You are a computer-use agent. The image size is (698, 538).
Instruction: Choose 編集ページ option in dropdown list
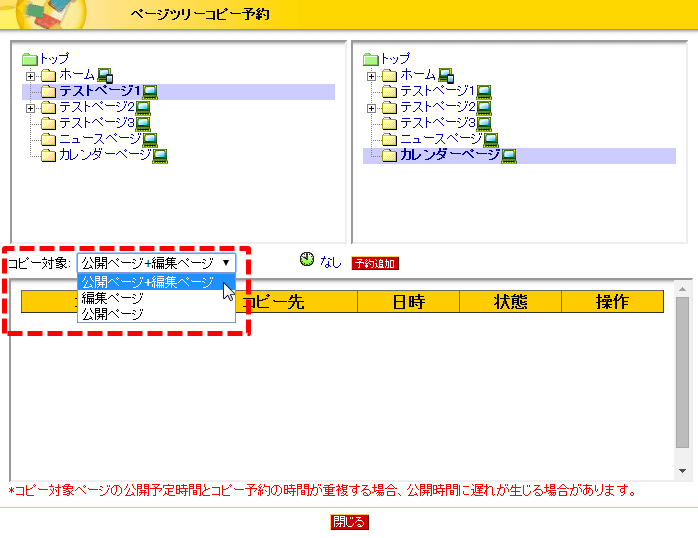(x=156, y=298)
